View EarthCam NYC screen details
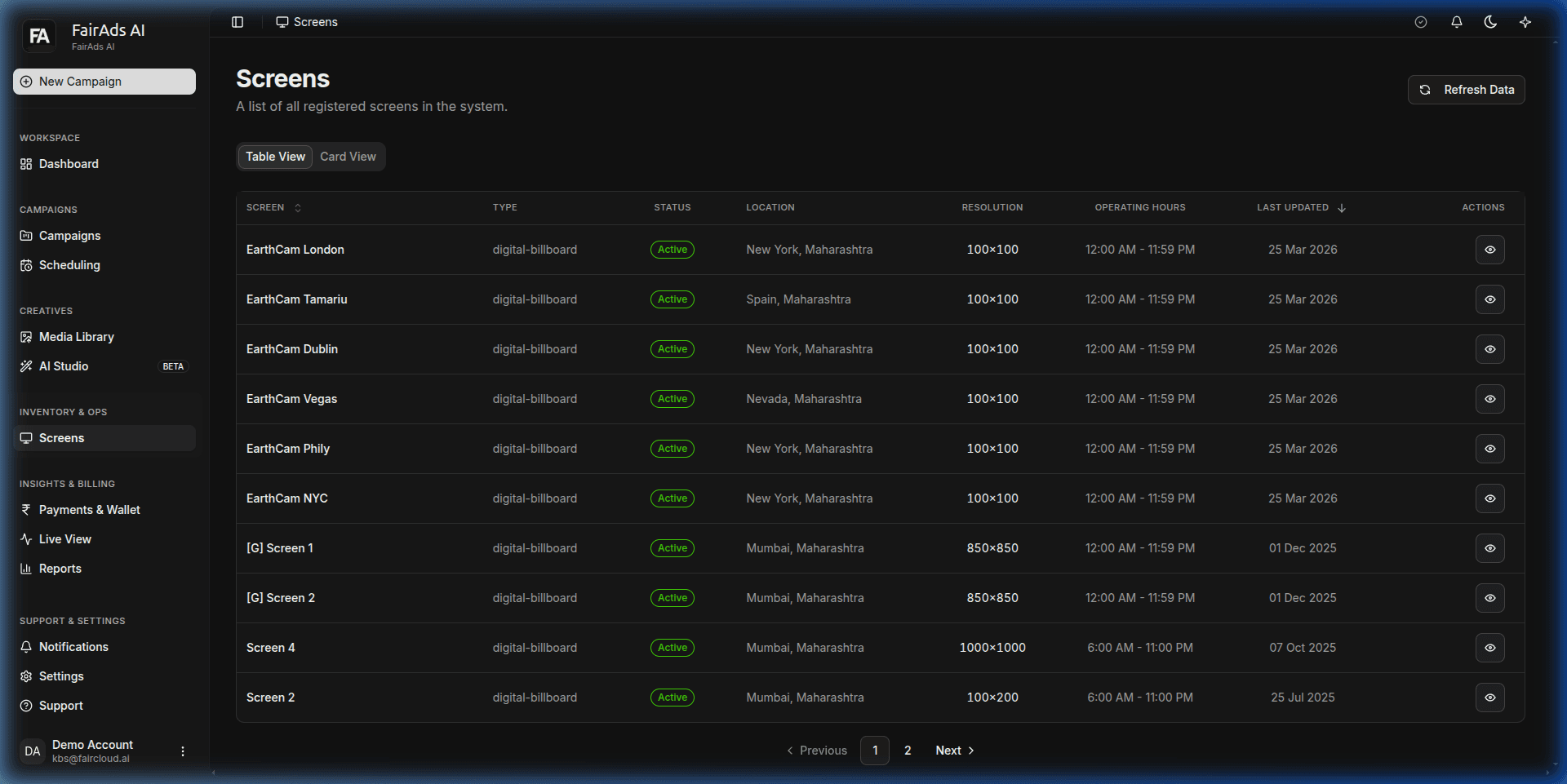Image resolution: width=1567 pixels, height=784 pixels. [1489, 498]
